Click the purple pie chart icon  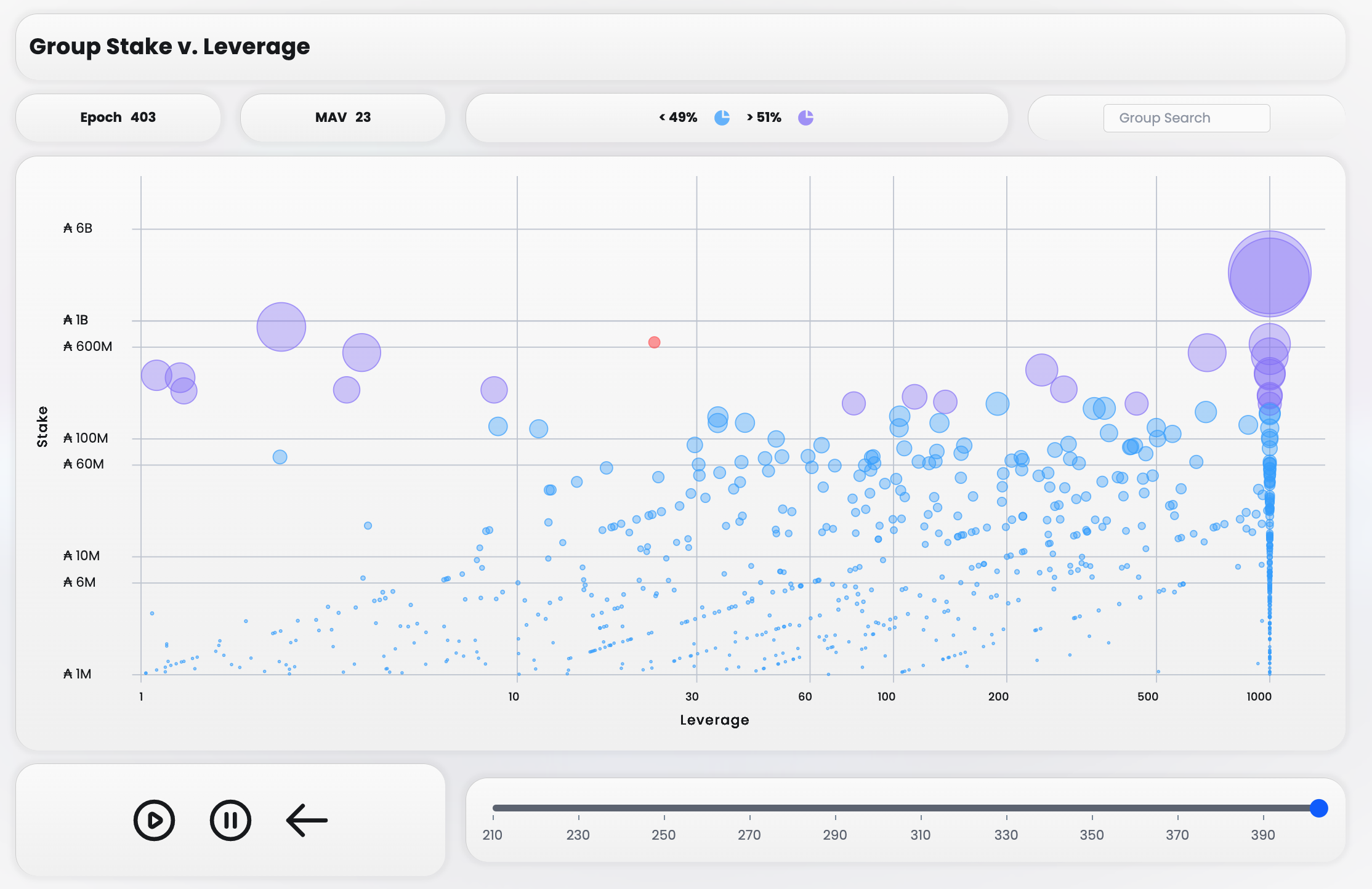click(805, 118)
